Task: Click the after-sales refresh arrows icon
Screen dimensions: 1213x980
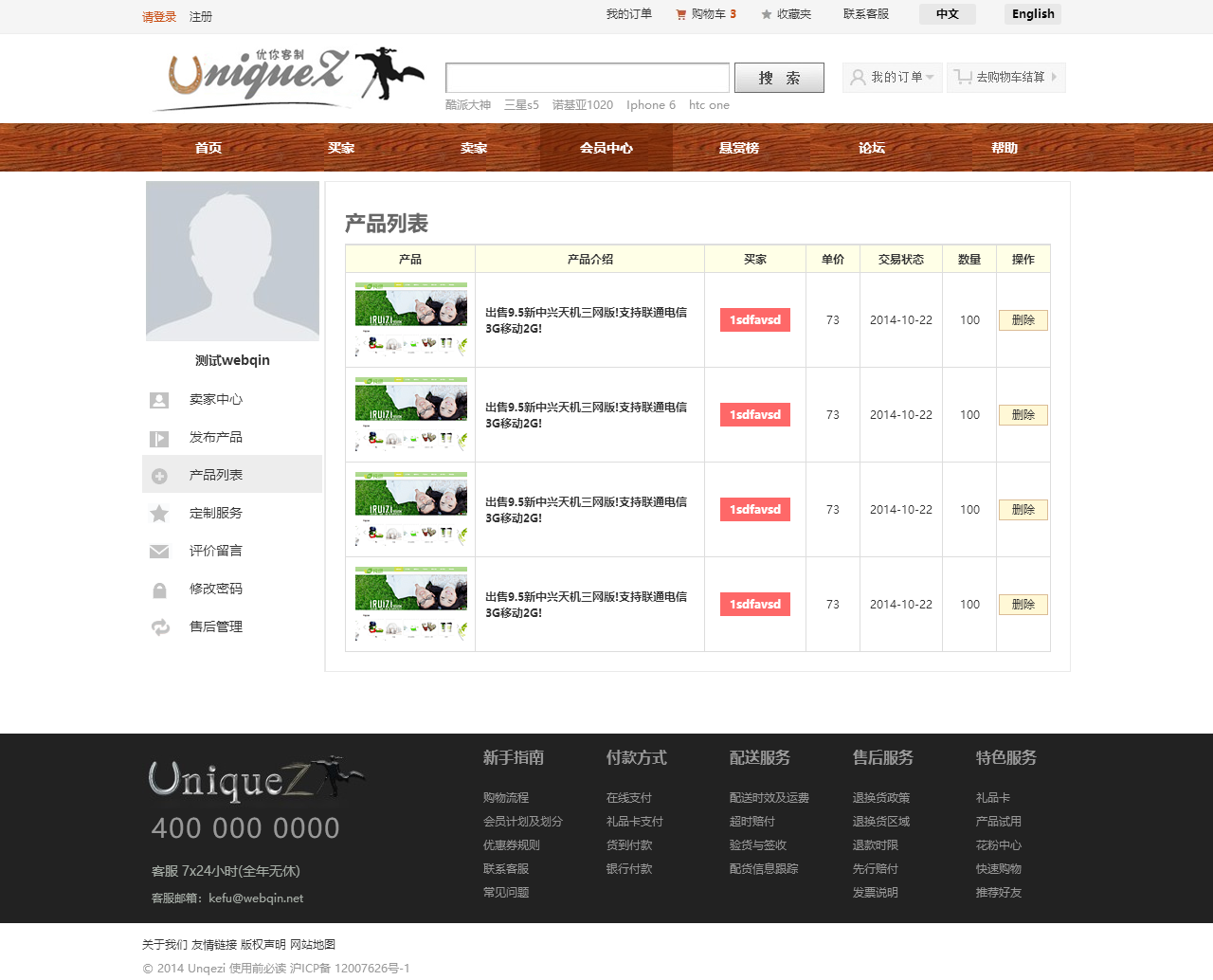Action: point(160,627)
